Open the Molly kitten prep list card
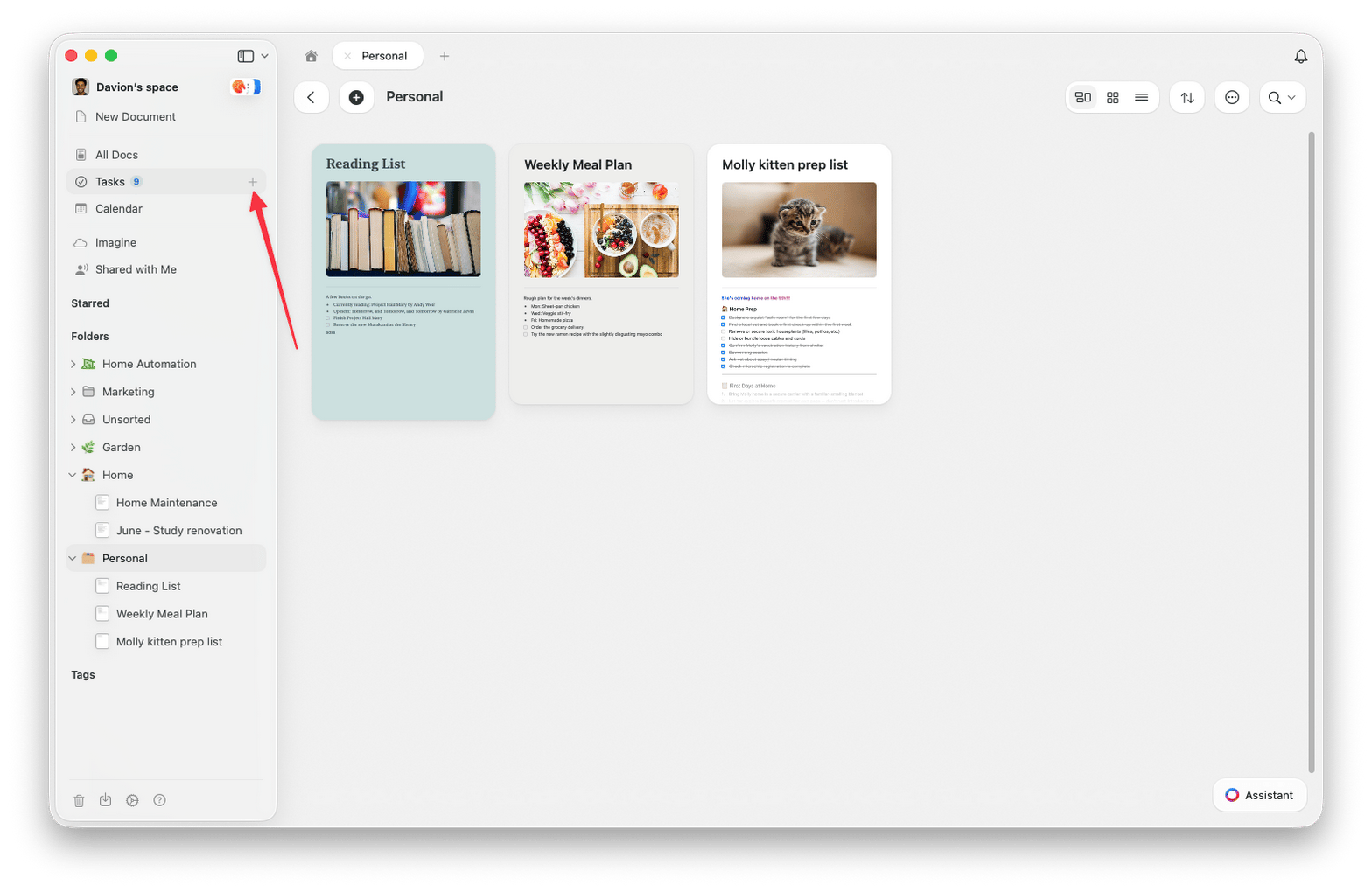 799,274
